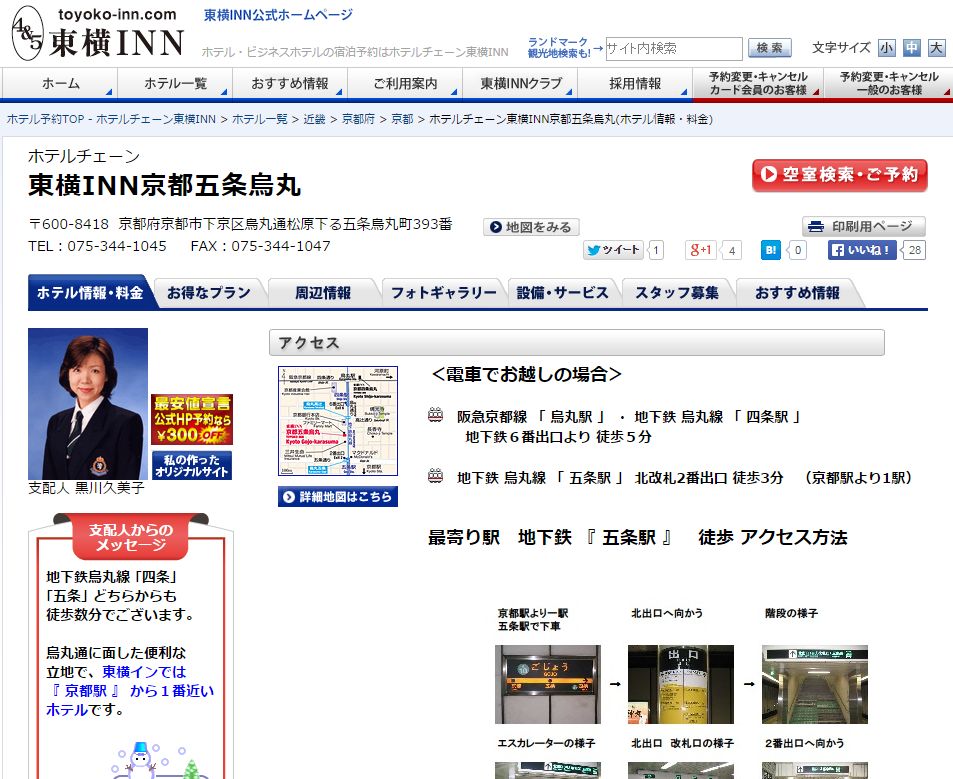This screenshot has height=779, width=953.
Task: Click breadcrumb link 京都
Action: coord(402,119)
